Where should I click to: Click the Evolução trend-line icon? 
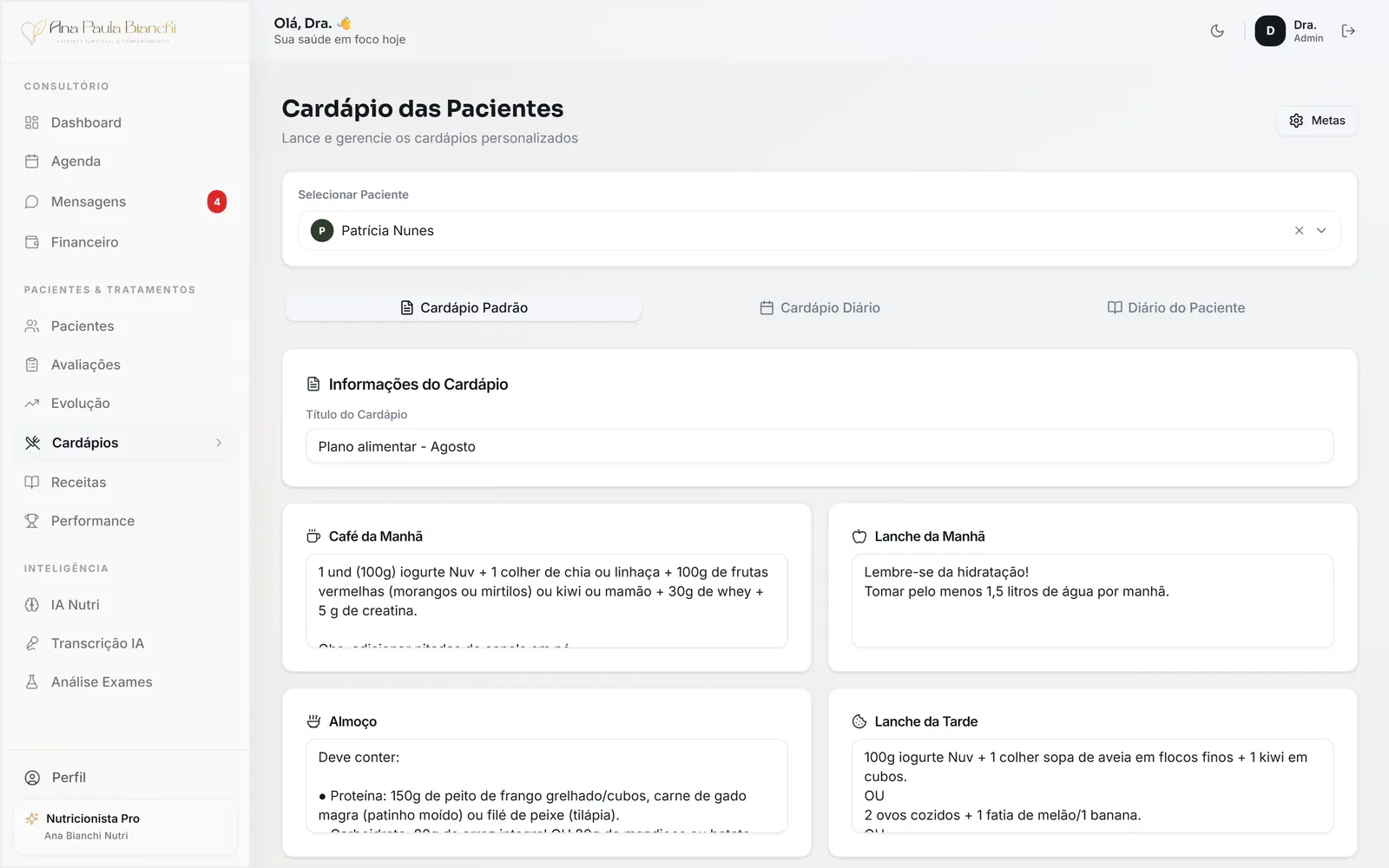32,404
